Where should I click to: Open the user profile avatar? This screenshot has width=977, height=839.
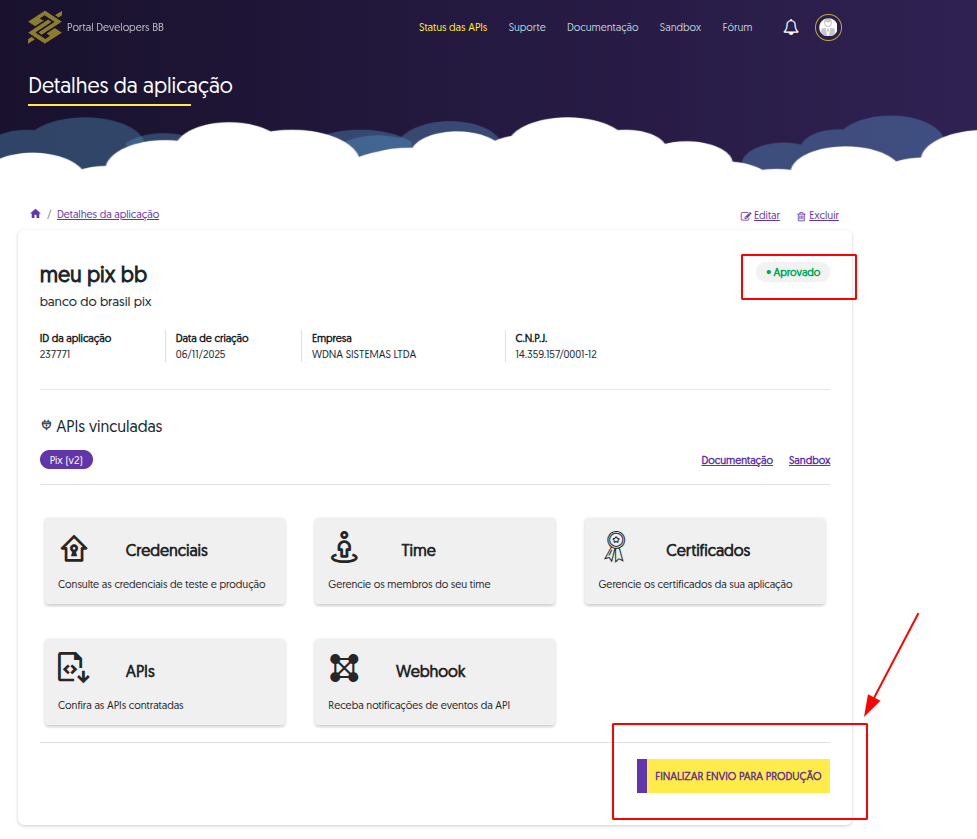pos(828,28)
